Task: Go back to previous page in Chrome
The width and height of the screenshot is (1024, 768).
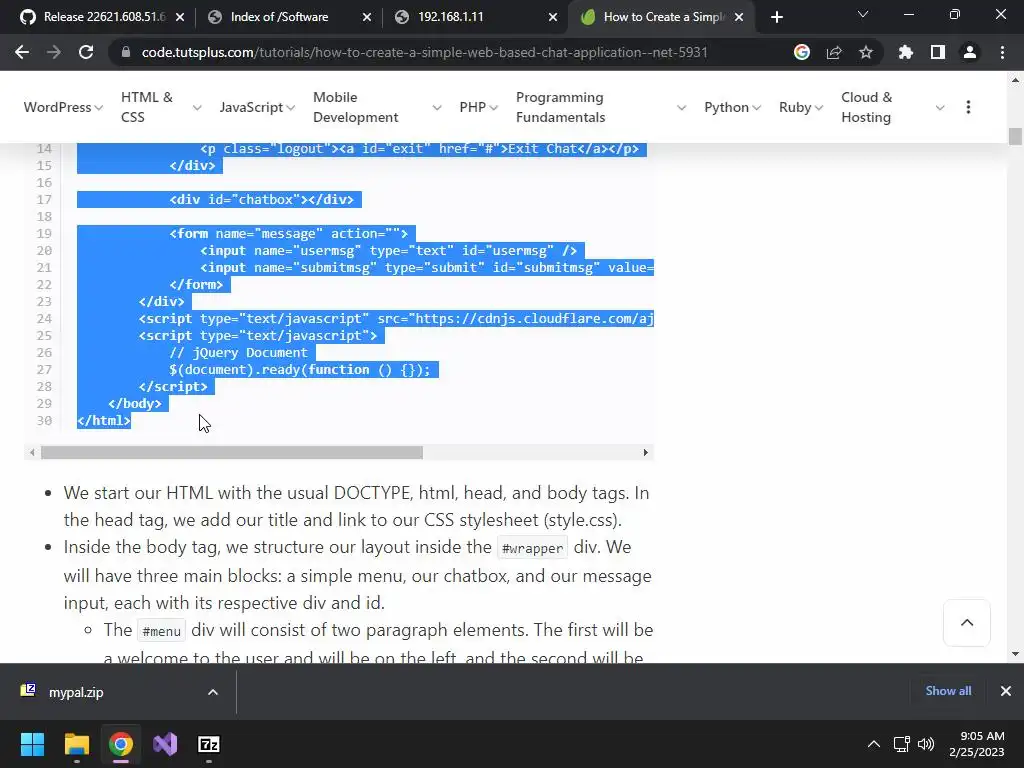Action: (22, 52)
